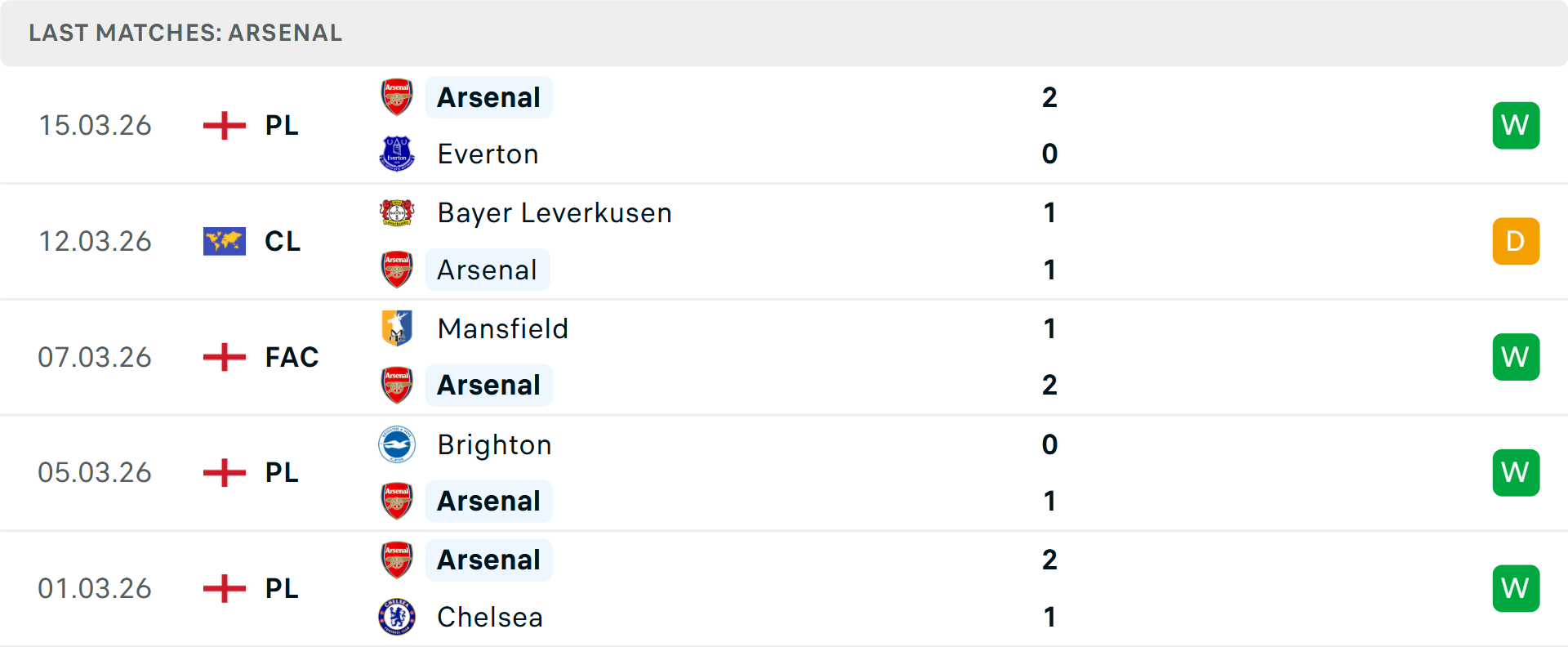Viewport: 1568px width, 647px height.
Task: Open the Mansfield team link
Action: click(502, 328)
